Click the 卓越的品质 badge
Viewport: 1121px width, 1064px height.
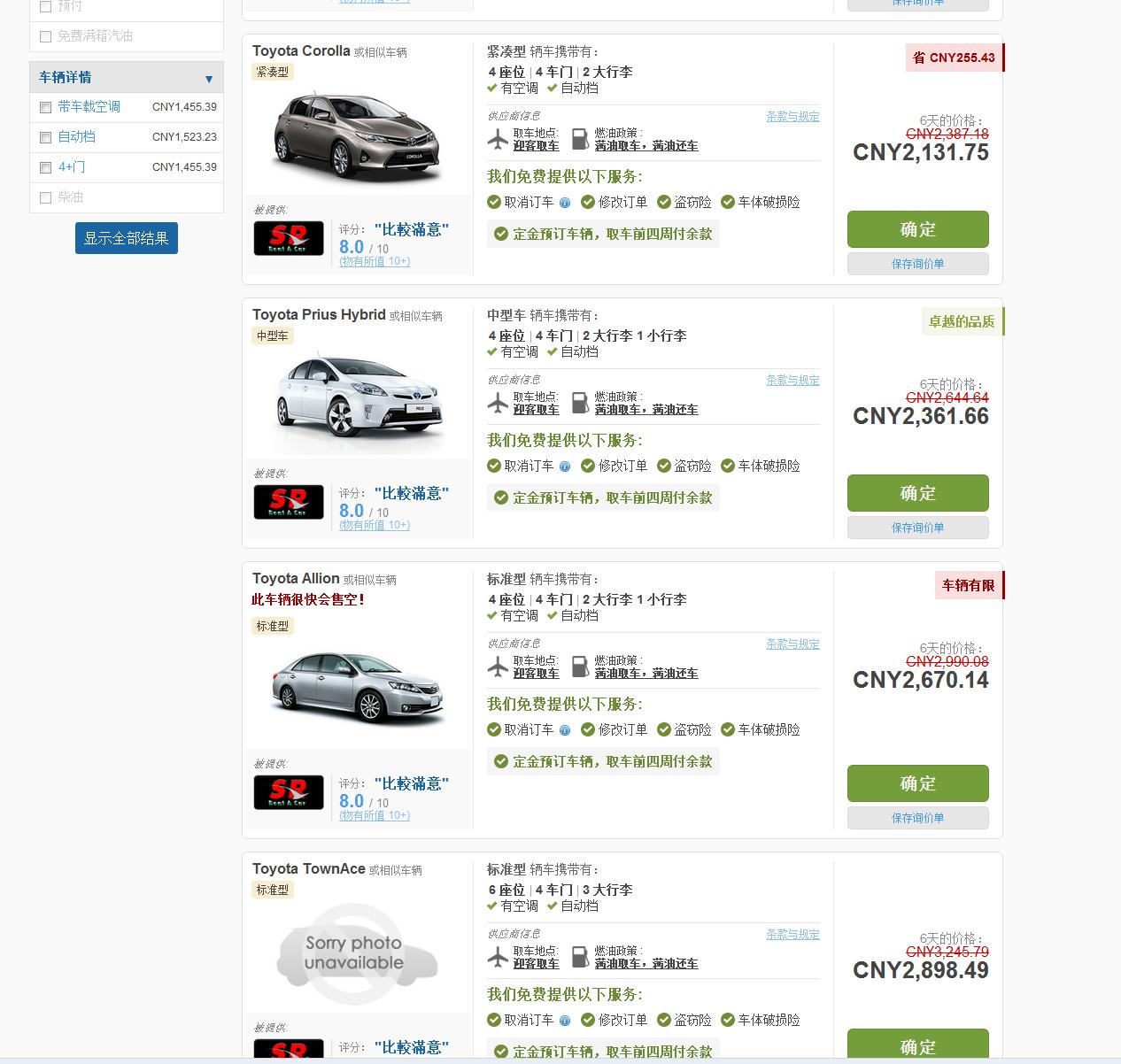[x=963, y=321]
